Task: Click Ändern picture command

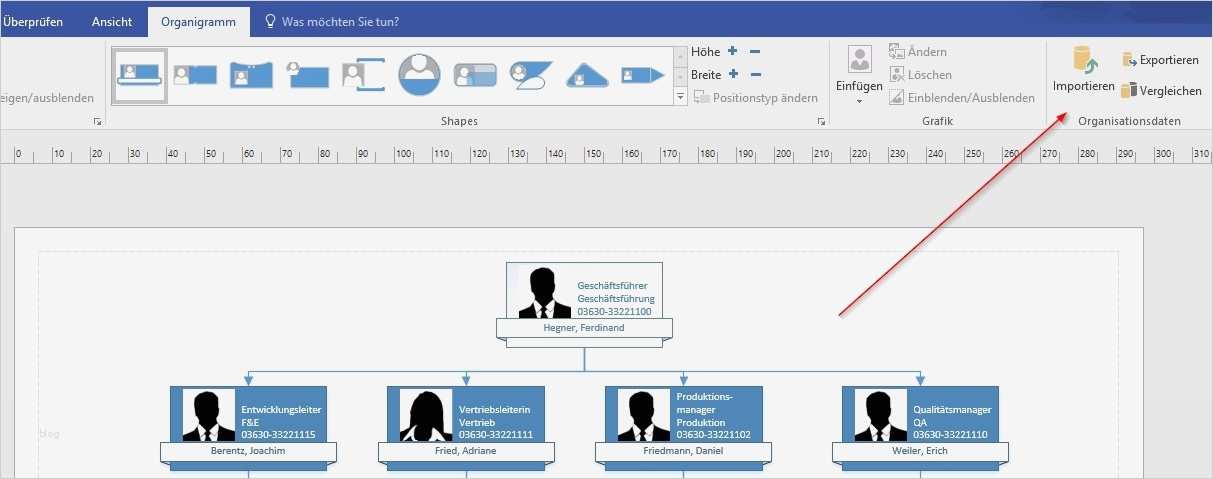Action: coord(917,51)
